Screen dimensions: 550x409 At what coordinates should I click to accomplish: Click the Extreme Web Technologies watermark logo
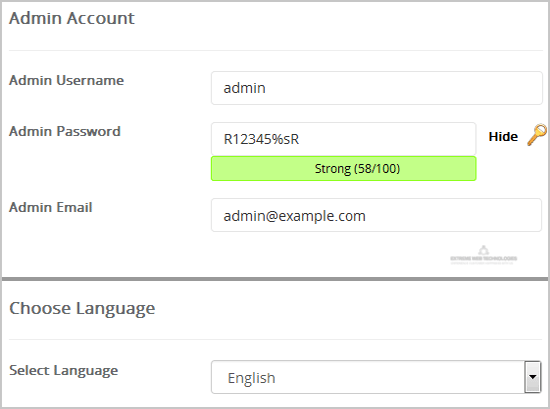483,255
